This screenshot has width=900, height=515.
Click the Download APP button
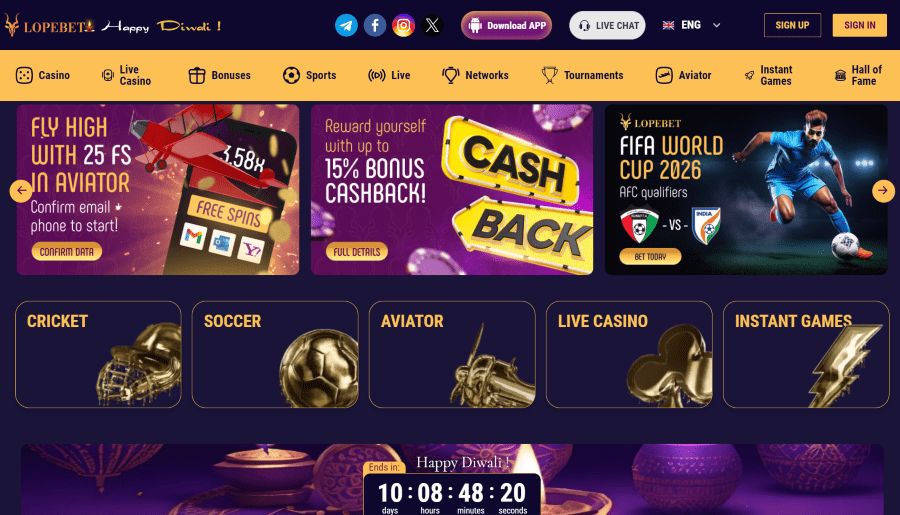(x=506, y=25)
